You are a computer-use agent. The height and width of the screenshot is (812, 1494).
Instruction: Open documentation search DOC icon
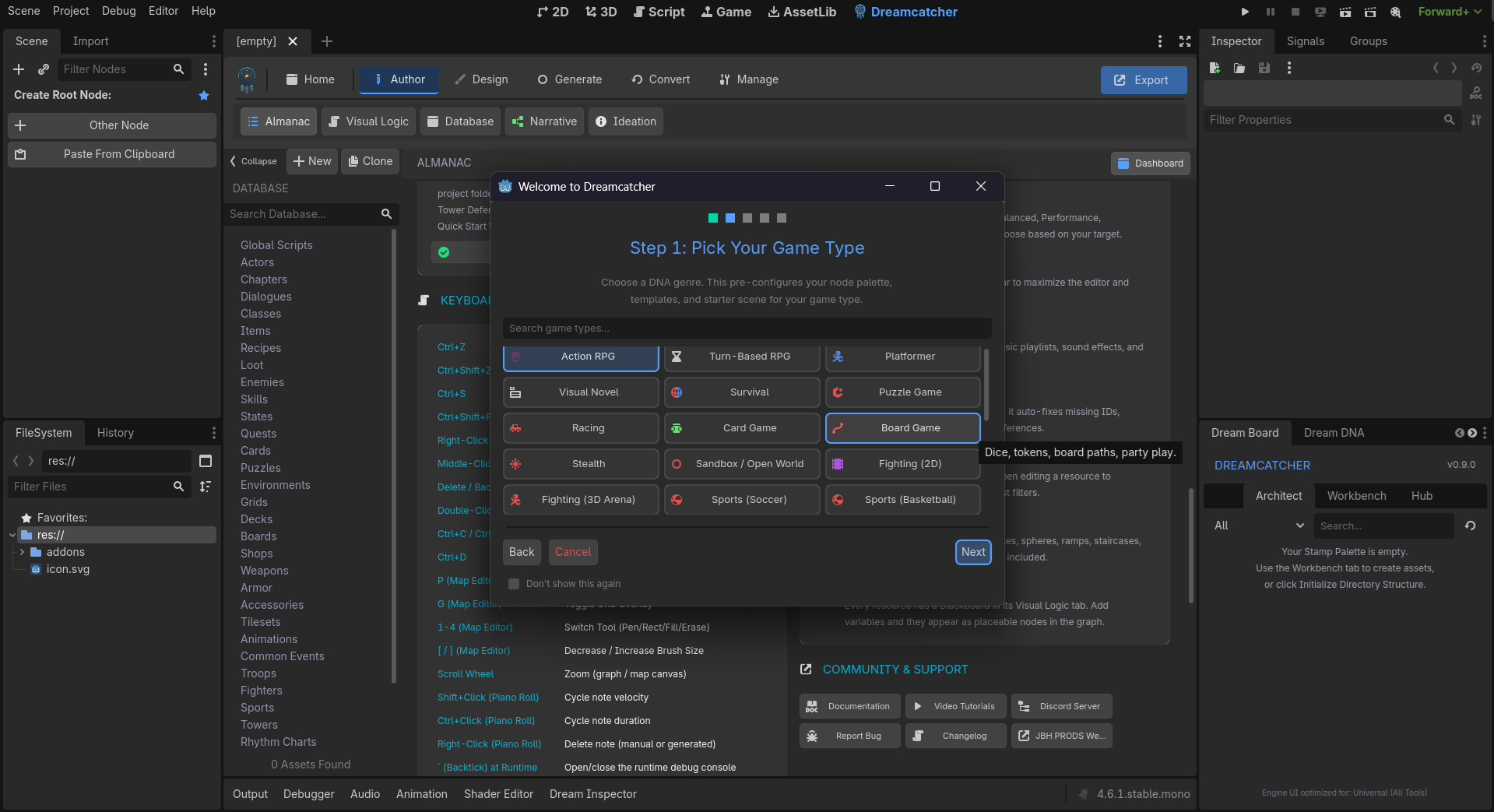click(x=1476, y=93)
